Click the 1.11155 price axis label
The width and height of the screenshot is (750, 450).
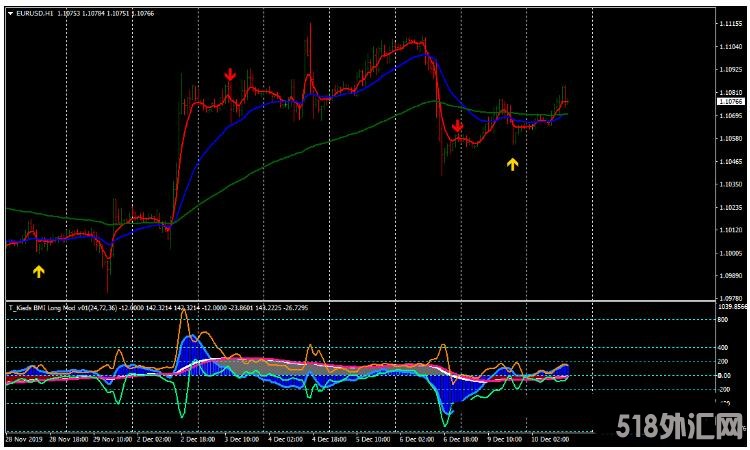click(x=728, y=25)
